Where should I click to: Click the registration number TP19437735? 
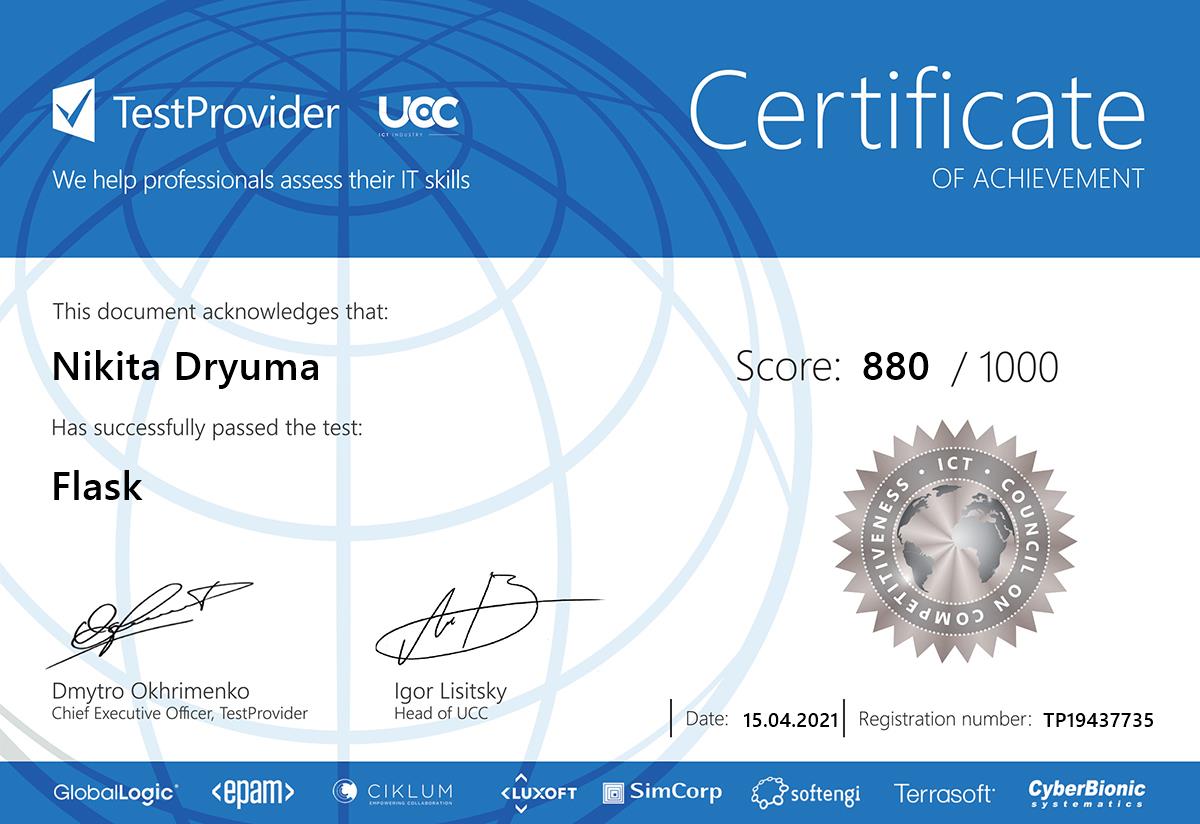point(1098,719)
